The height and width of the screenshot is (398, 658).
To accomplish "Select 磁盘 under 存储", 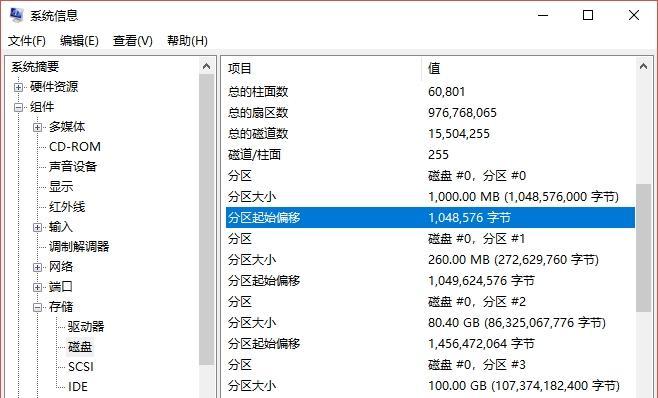I will click(x=80, y=347).
